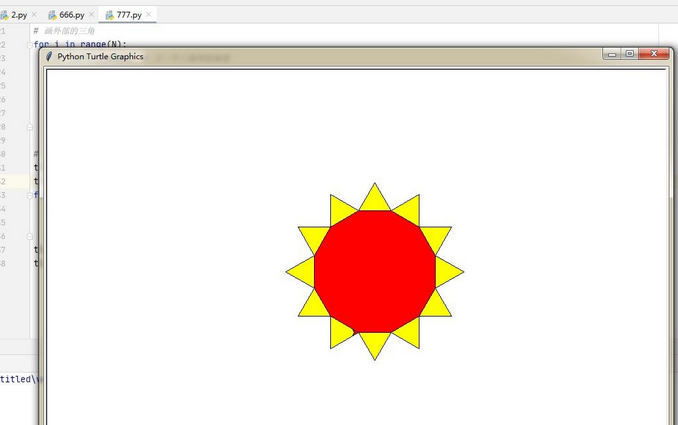Click the comment line '# 画外部的三角'
This screenshot has height=425, width=678.
(64, 31)
